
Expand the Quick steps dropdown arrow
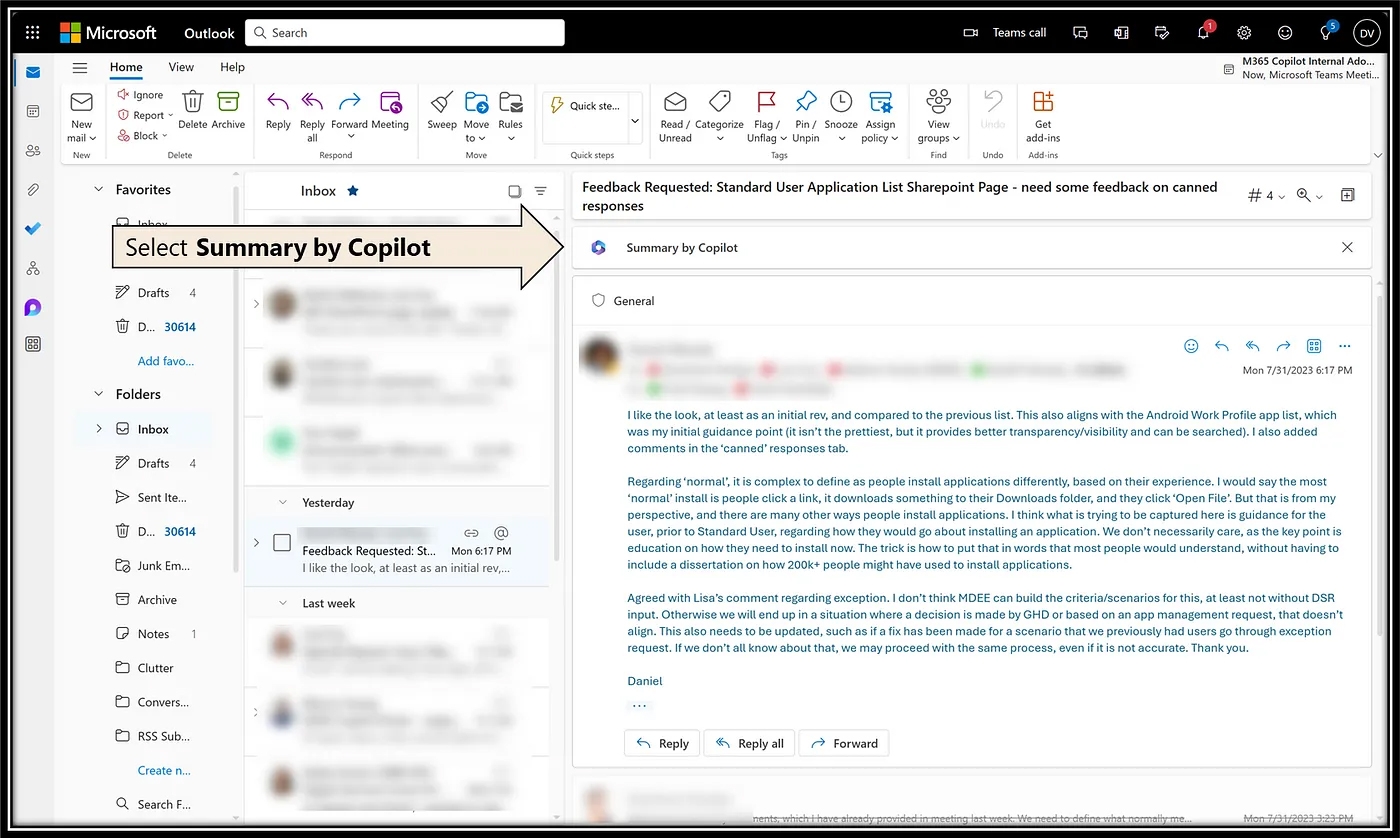click(x=634, y=122)
